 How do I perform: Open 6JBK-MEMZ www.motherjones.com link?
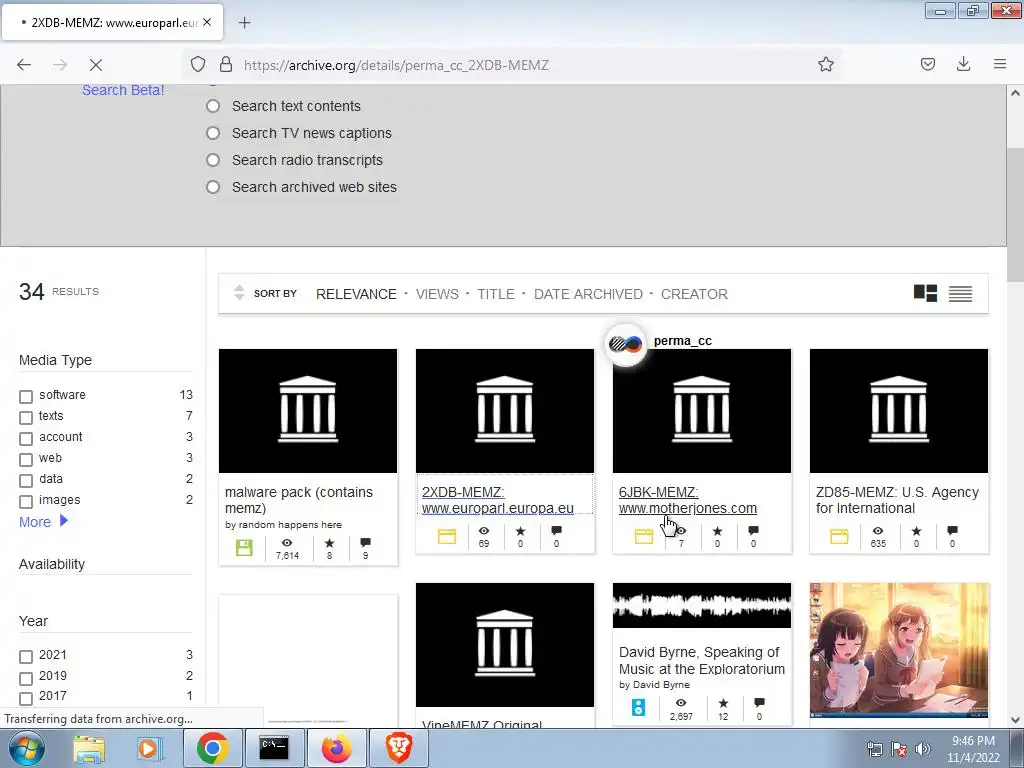688,500
